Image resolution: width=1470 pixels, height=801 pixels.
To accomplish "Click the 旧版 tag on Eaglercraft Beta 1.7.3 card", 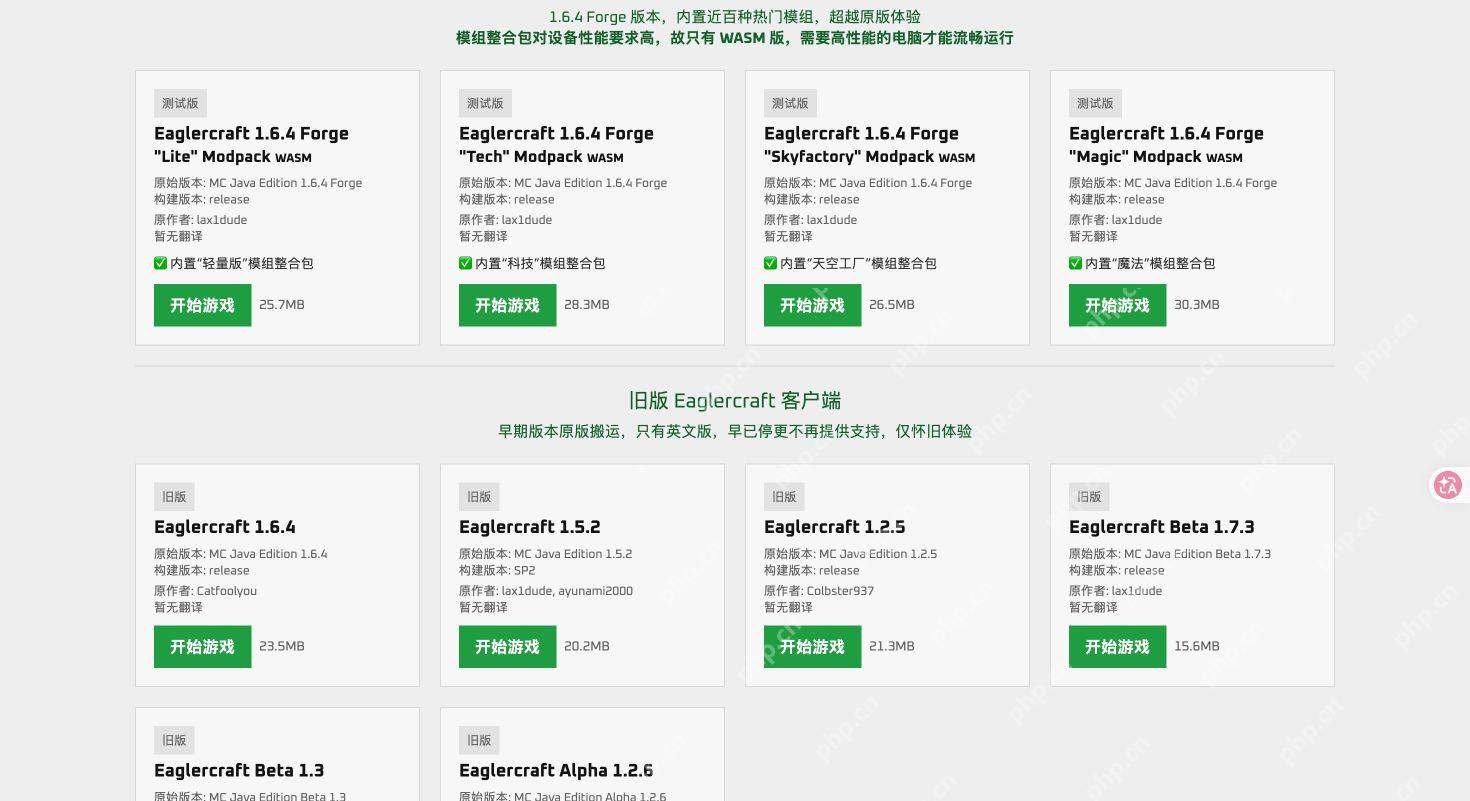I will (1089, 497).
